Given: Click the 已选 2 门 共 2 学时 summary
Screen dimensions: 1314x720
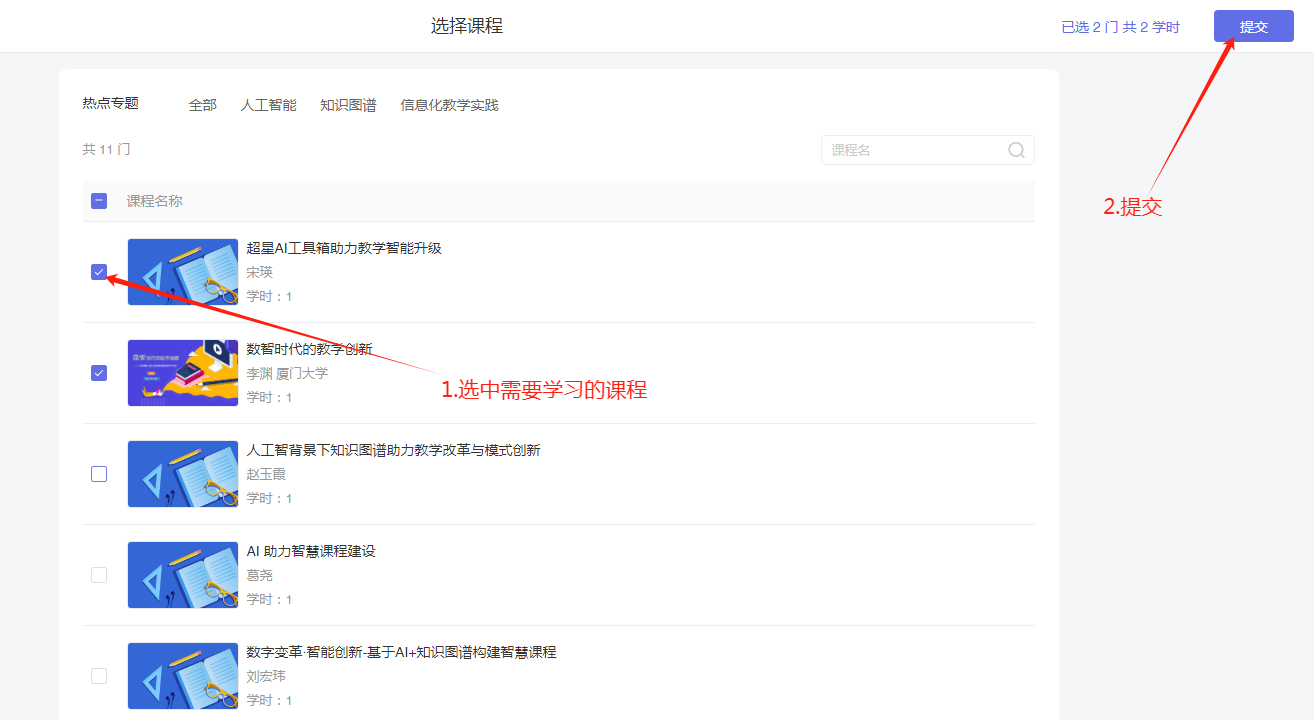Looking at the screenshot, I should tap(1120, 27).
